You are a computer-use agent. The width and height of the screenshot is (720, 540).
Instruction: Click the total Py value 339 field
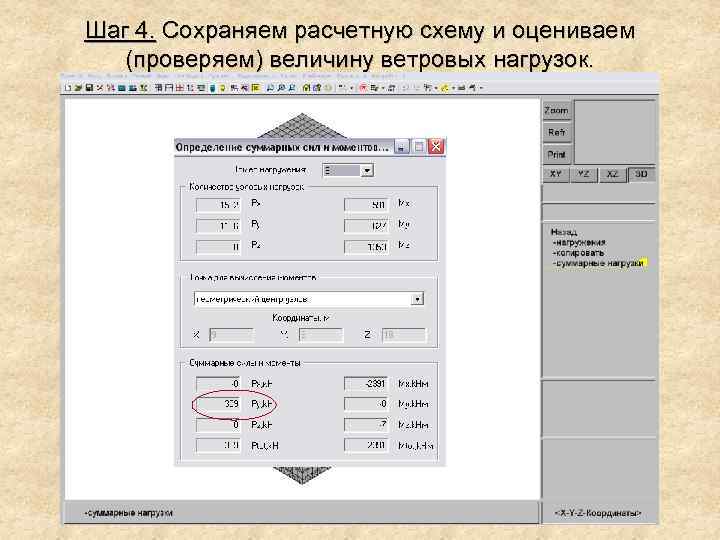(218, 404)
